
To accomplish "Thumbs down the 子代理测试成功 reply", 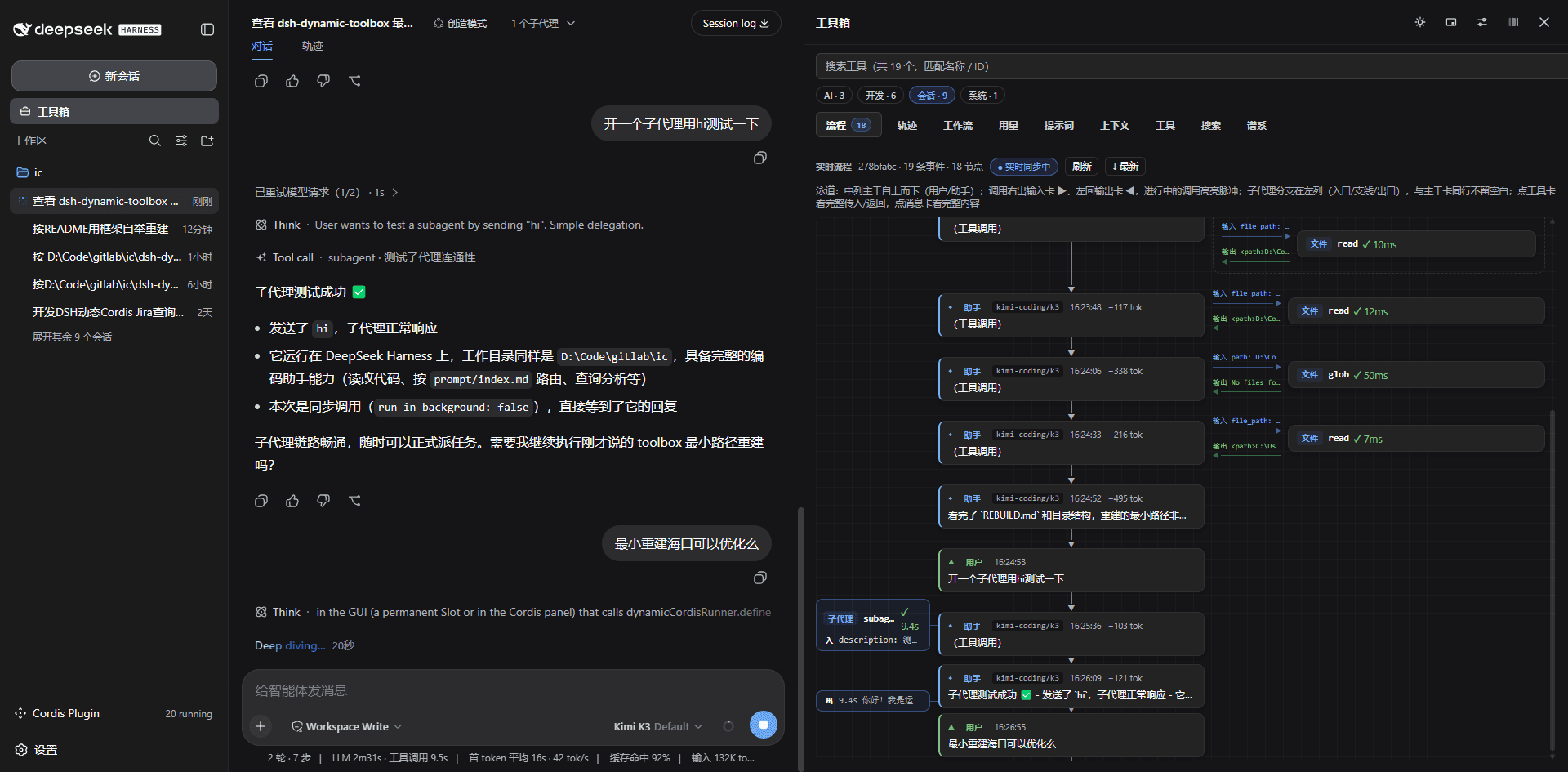I will pos(323,501).
